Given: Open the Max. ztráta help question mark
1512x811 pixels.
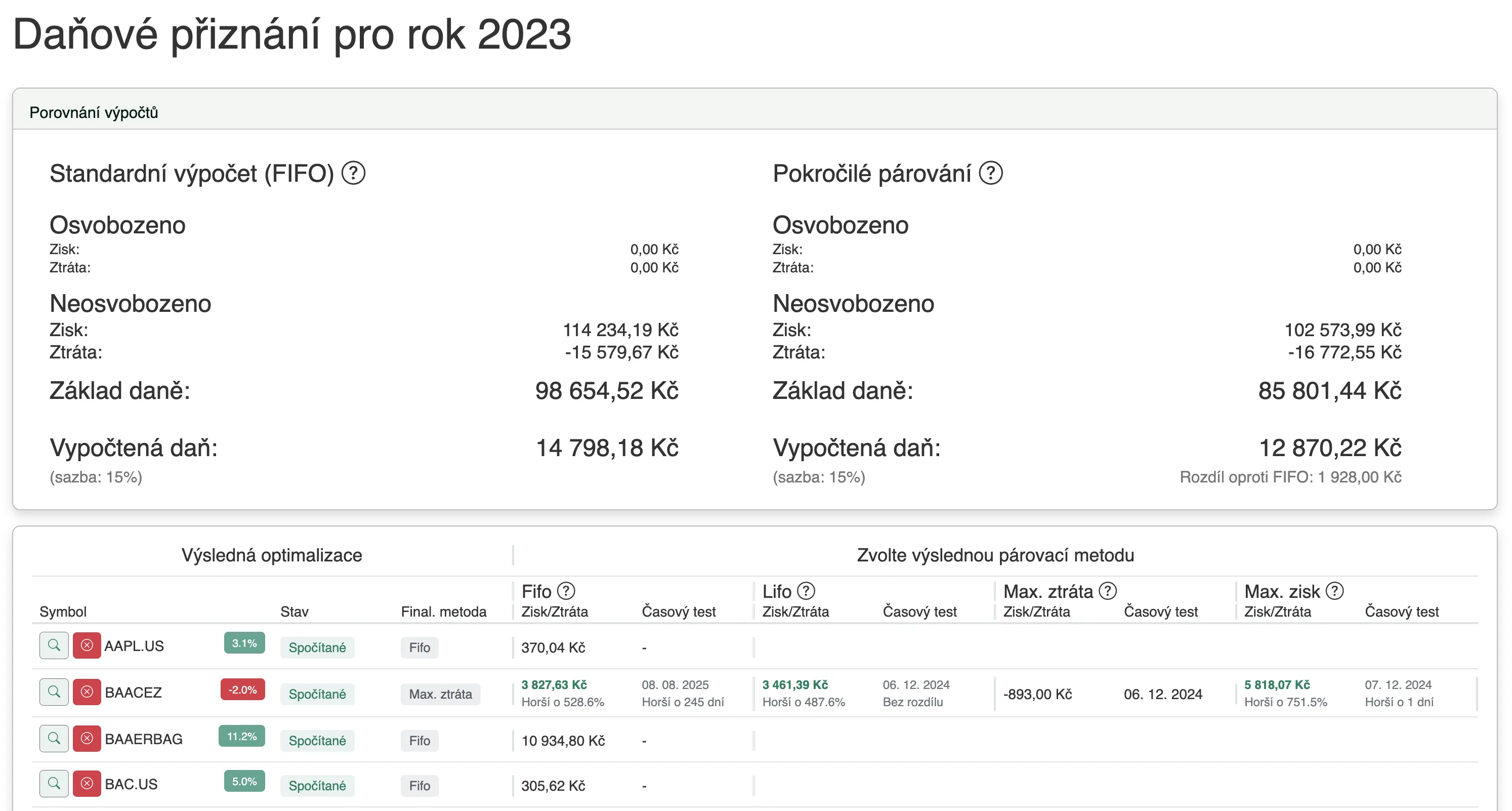Looking at the screenshot, I should coord(1108,591).
